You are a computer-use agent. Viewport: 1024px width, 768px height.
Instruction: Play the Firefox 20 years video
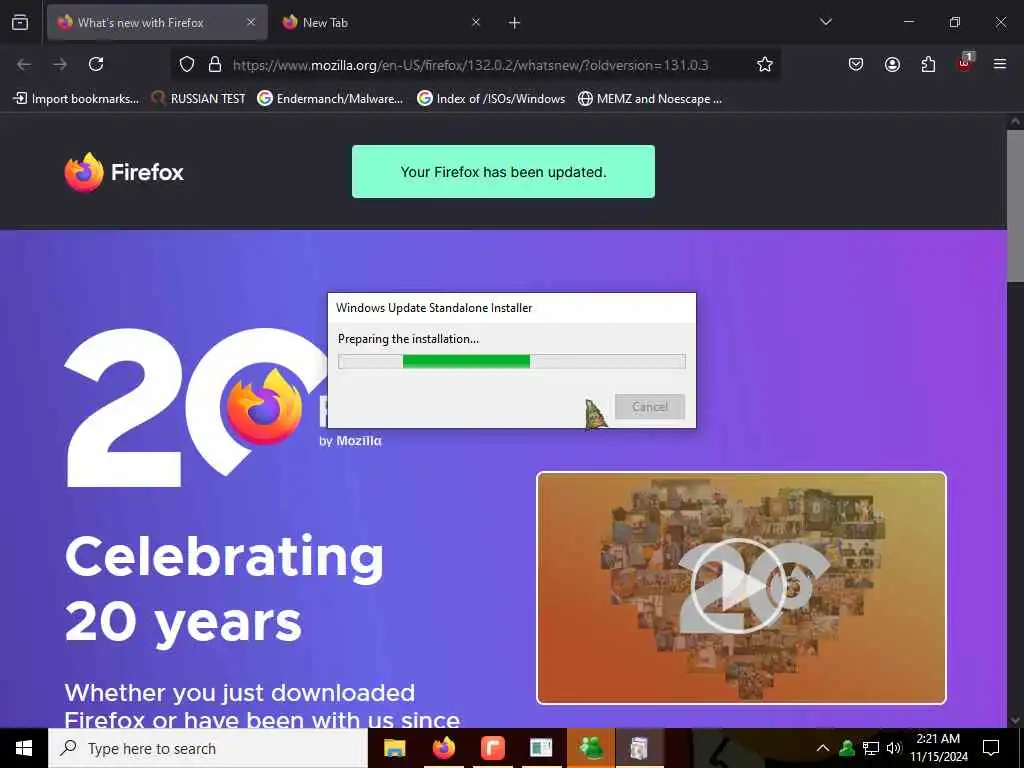pos(738,586)
